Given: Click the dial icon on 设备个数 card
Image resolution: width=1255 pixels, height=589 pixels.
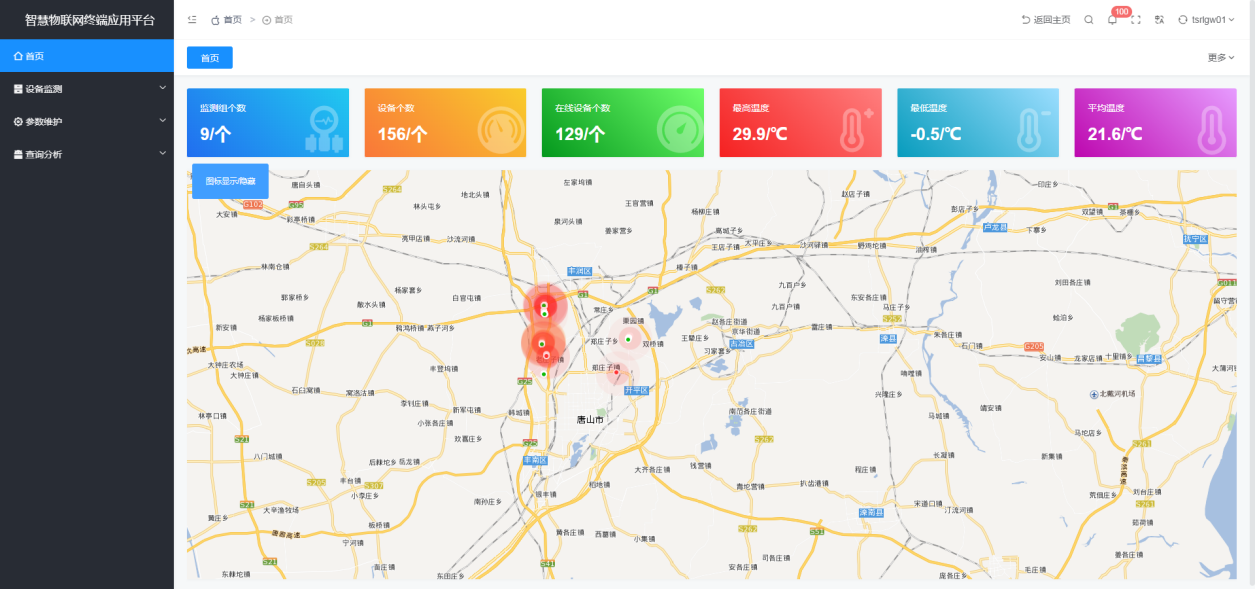Looking at the screenshot, I should [x=500, y=128].
